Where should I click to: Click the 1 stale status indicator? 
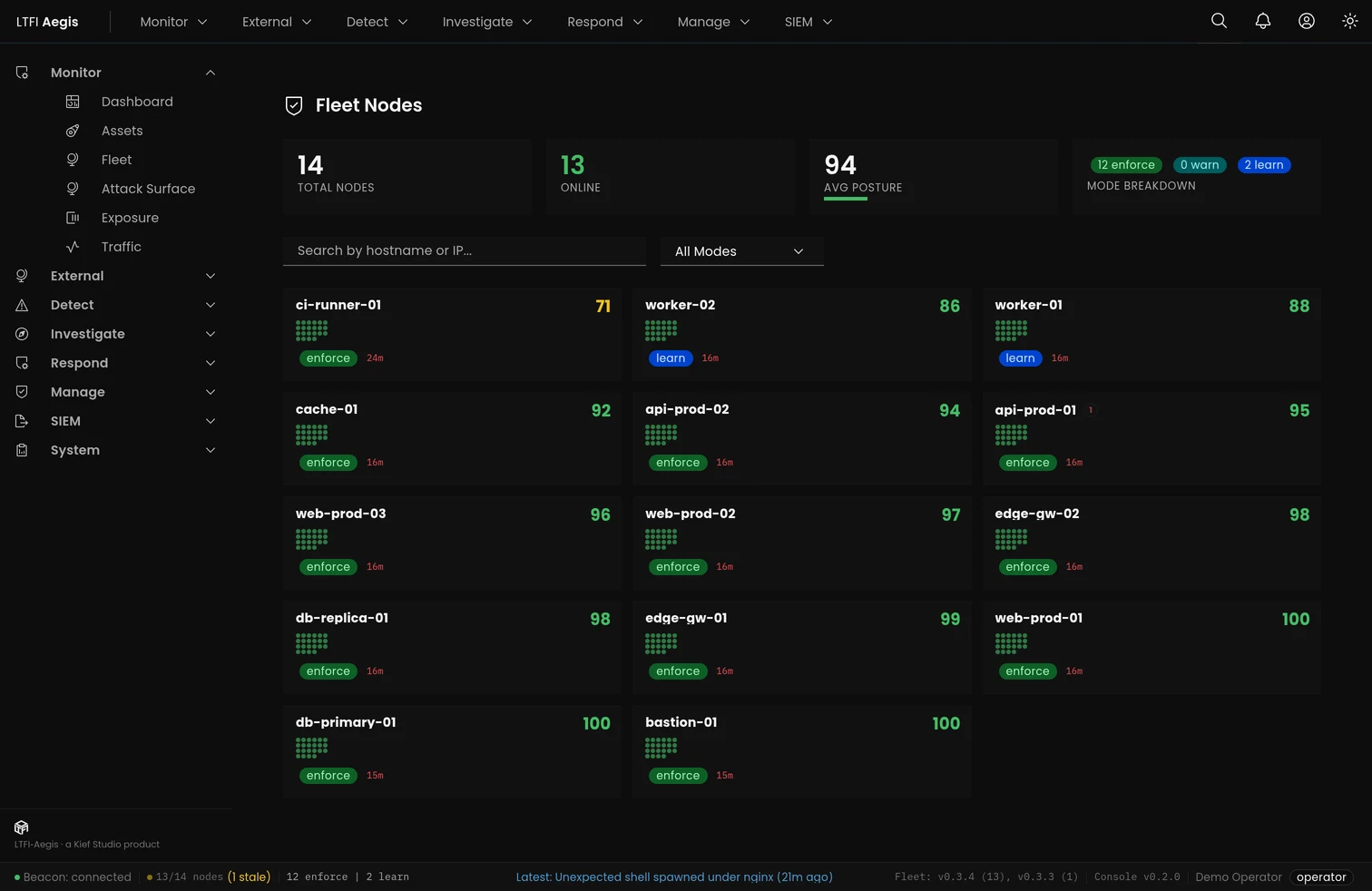tap(249, 877)
